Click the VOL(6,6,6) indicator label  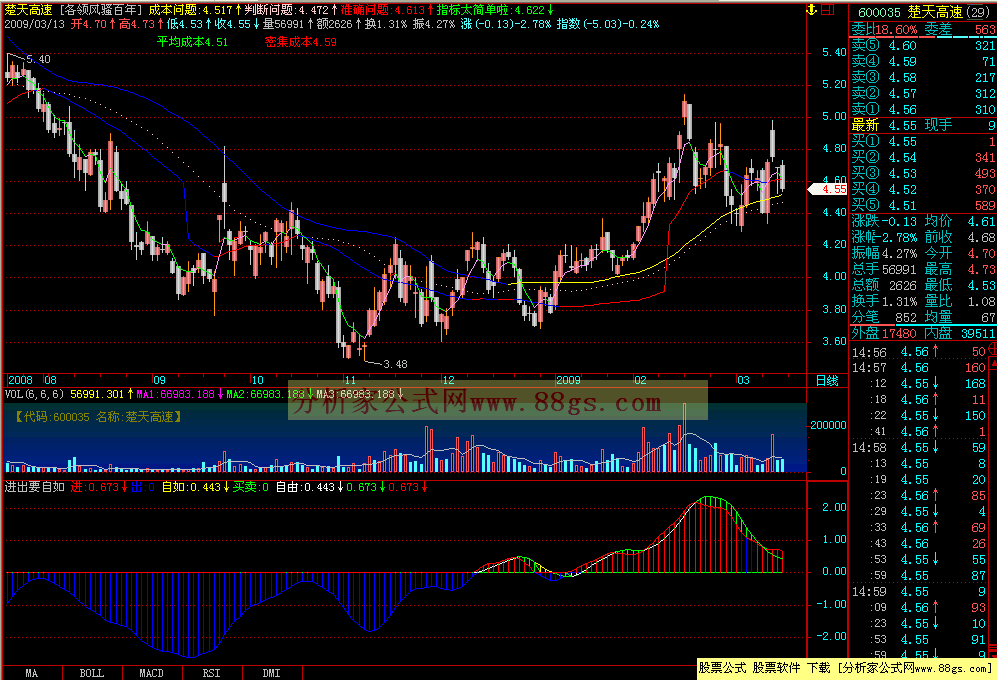coord(34,394)
